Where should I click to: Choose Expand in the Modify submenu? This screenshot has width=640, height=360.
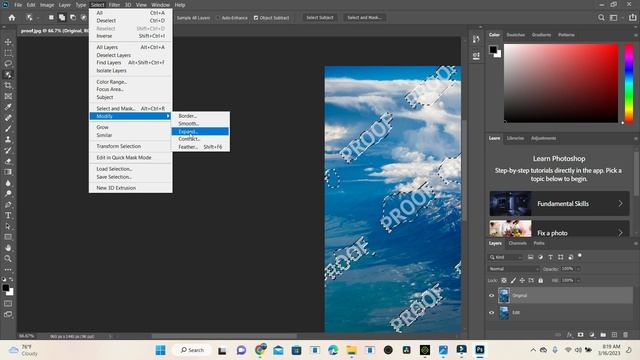[x=200, y=131]
